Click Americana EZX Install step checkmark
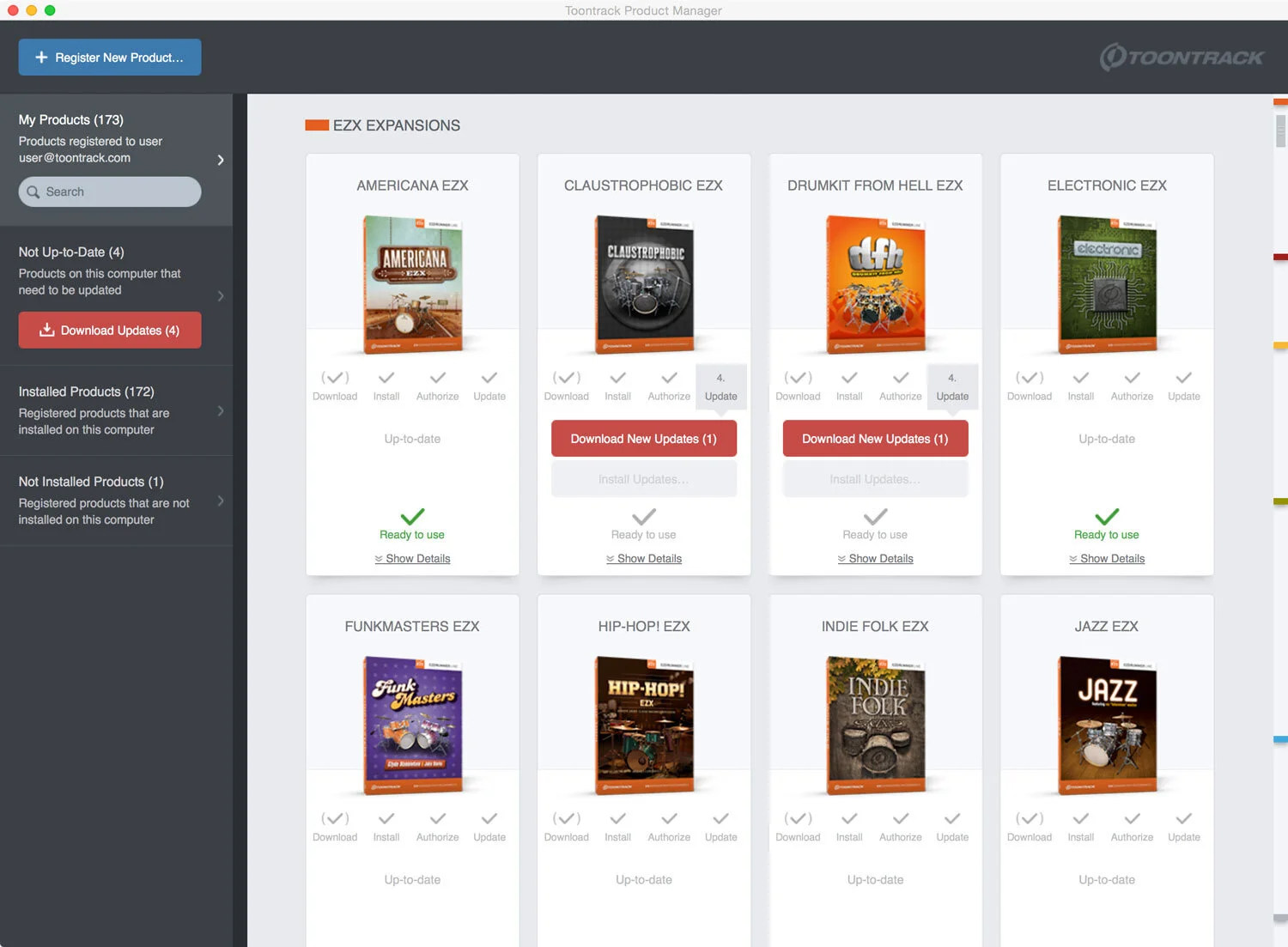The width and height of the screenshot is (1288, 947). [x=386, y=378]
